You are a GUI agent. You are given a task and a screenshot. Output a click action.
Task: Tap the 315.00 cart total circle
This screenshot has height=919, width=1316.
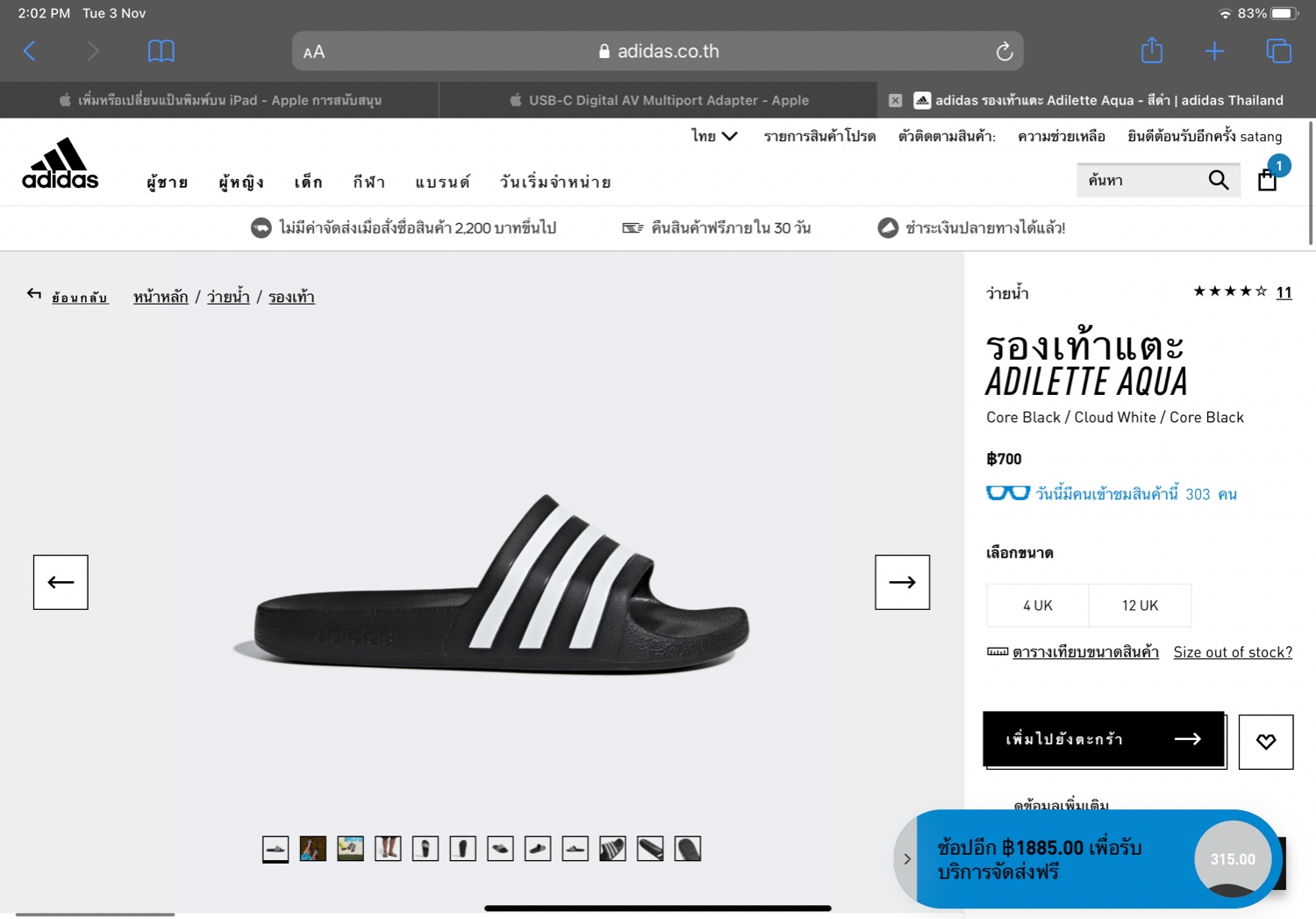[x=1233, y=859]
